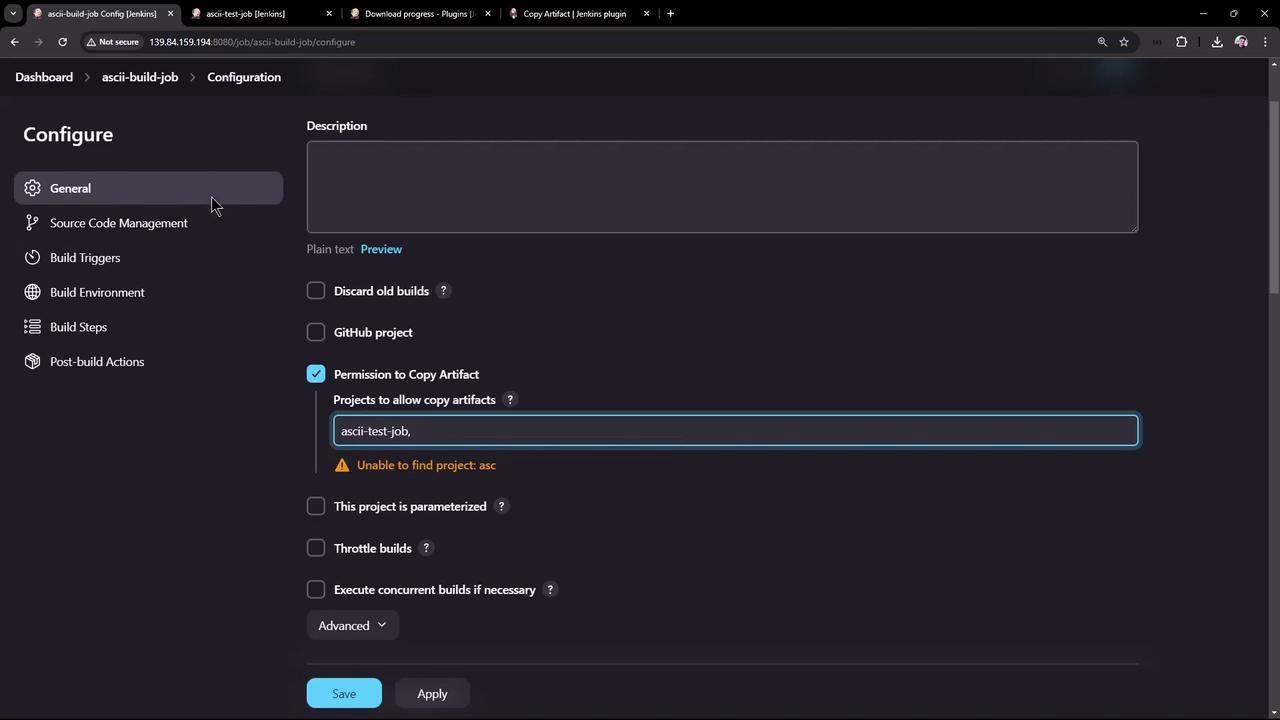The image size is (1280, 720).
Task: Go back using browser back arrow
Action: (x=15, y=42)
